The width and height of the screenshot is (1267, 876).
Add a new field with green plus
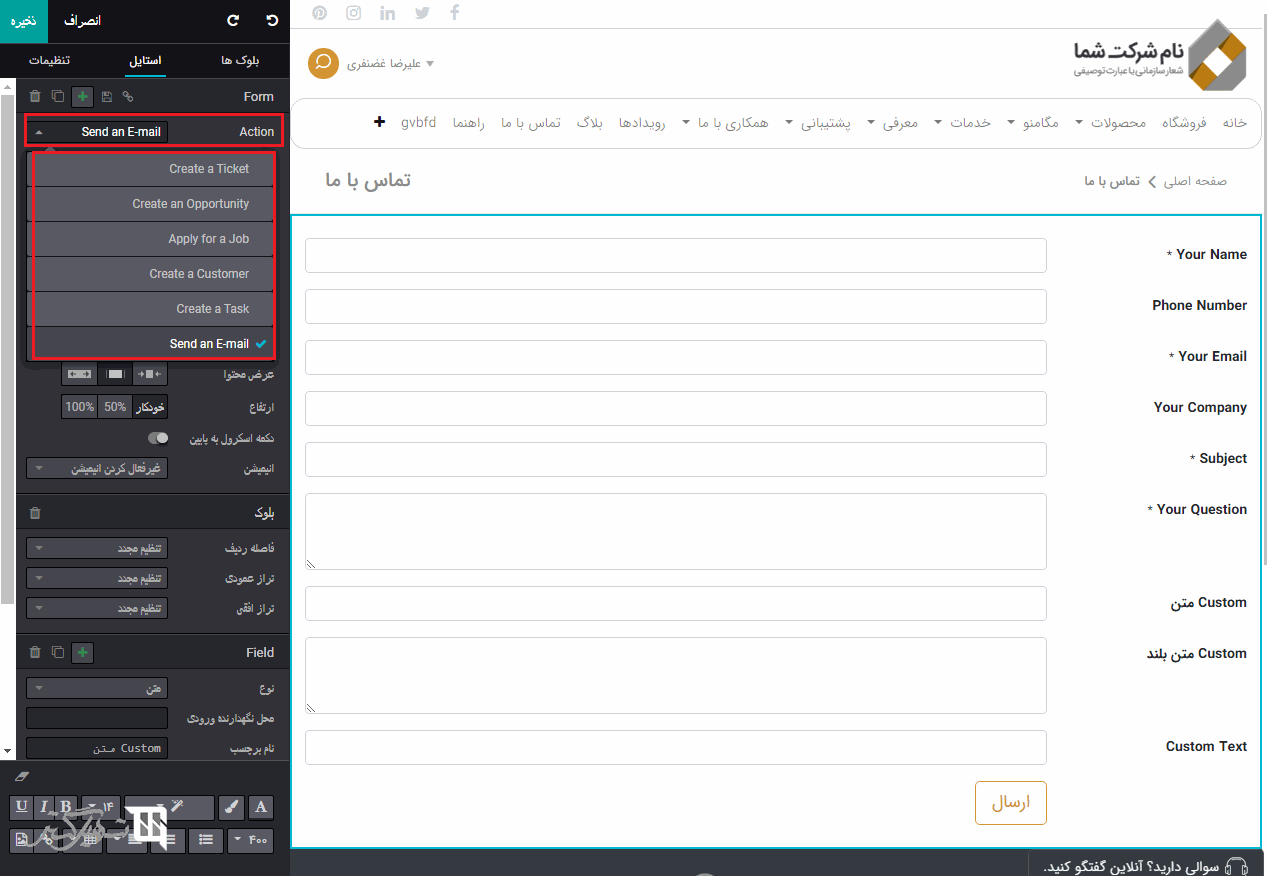[82, 652]
